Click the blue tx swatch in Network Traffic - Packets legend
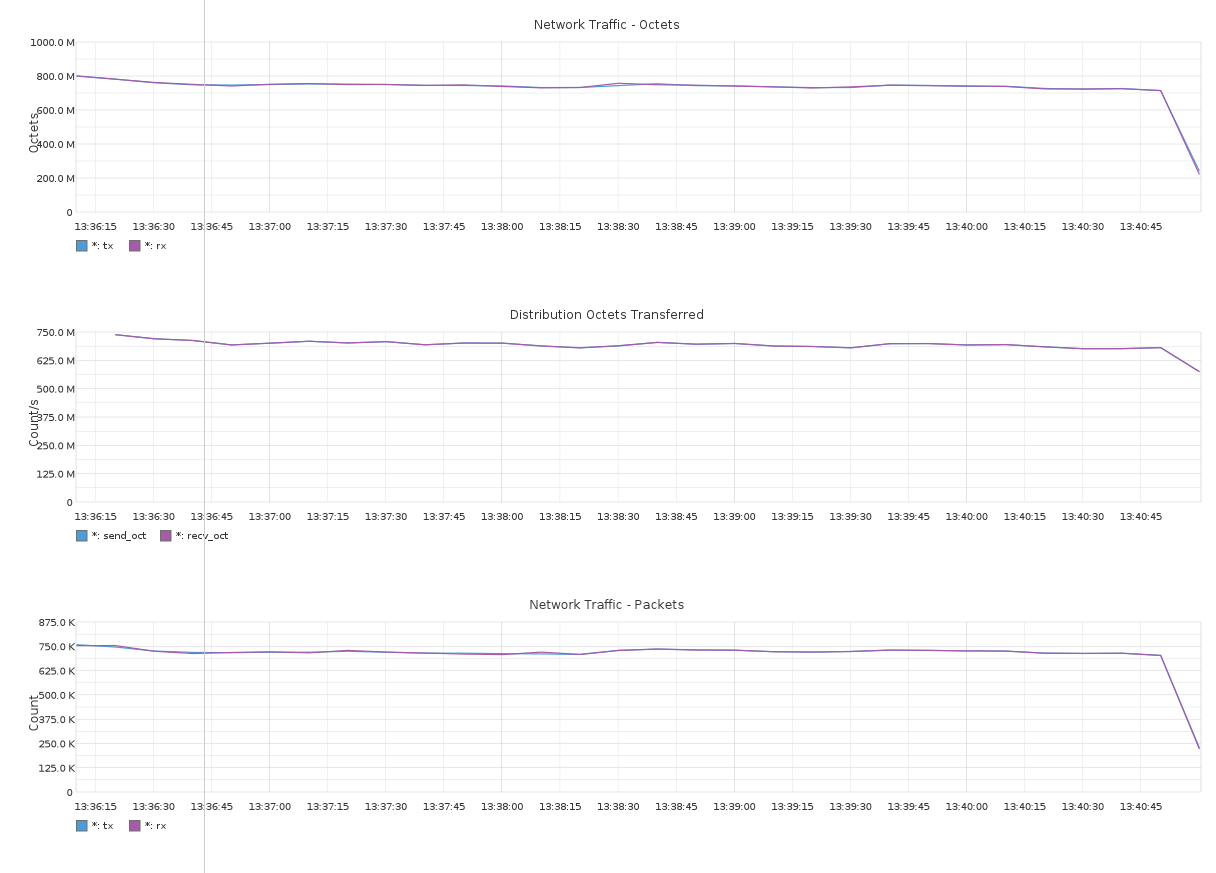This screenshot has height=873, width=1216. click(82, 826)
